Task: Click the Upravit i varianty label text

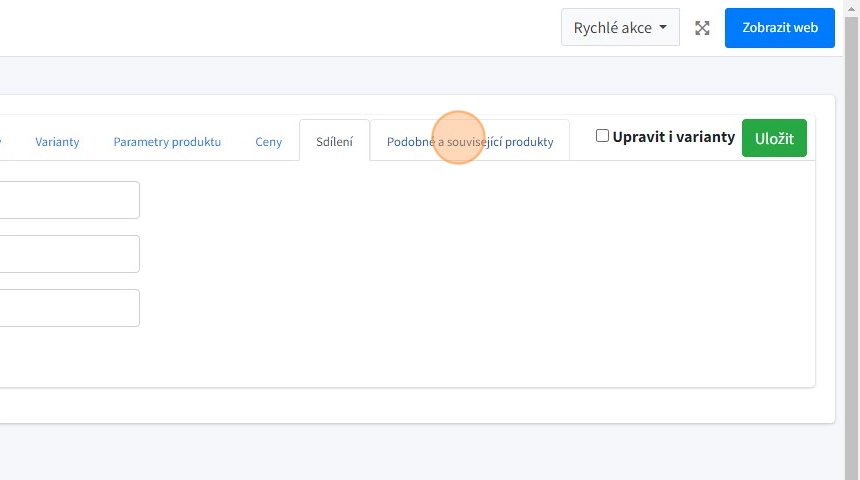Action: click(673, 137)
